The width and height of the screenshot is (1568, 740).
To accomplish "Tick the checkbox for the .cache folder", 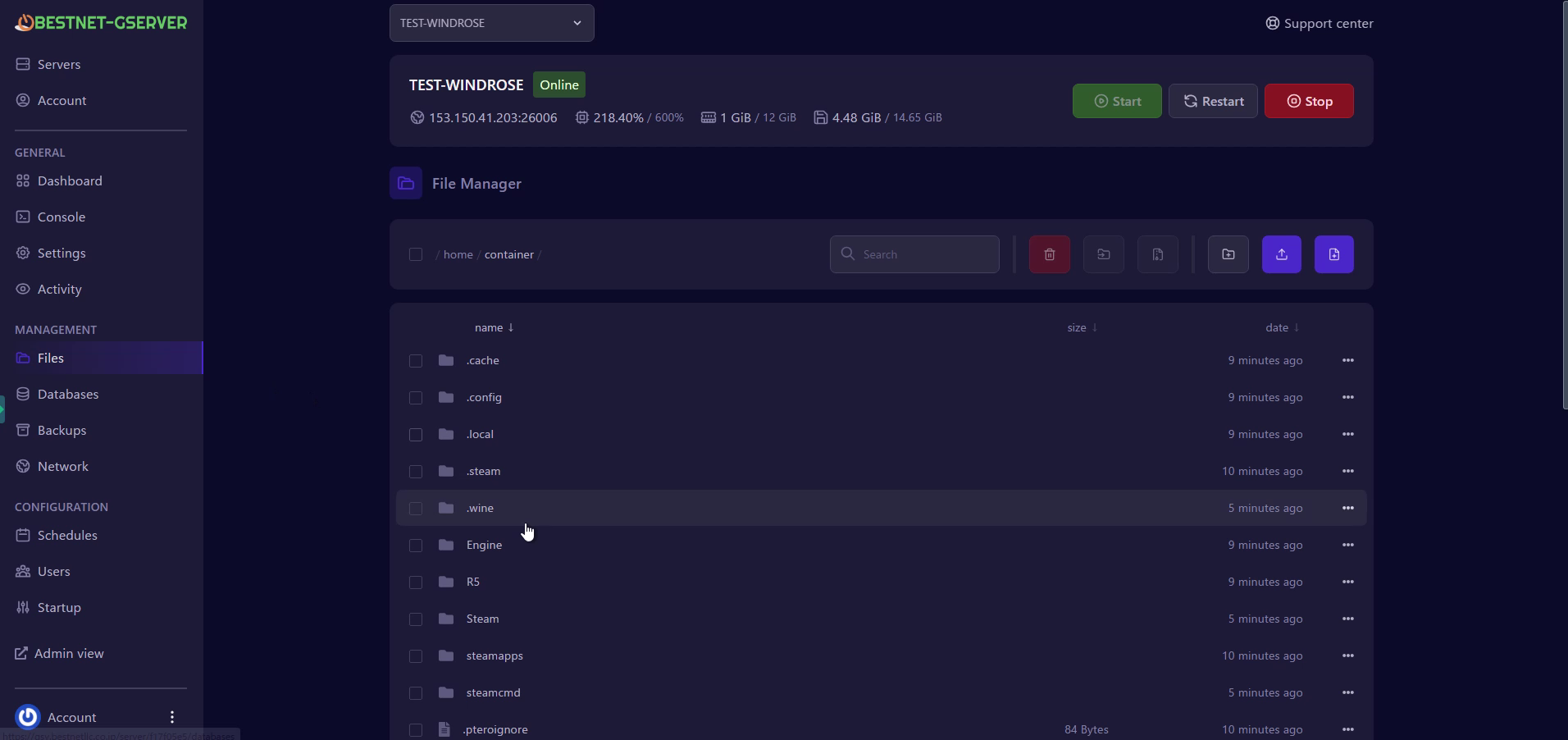I will pos(416,361).
